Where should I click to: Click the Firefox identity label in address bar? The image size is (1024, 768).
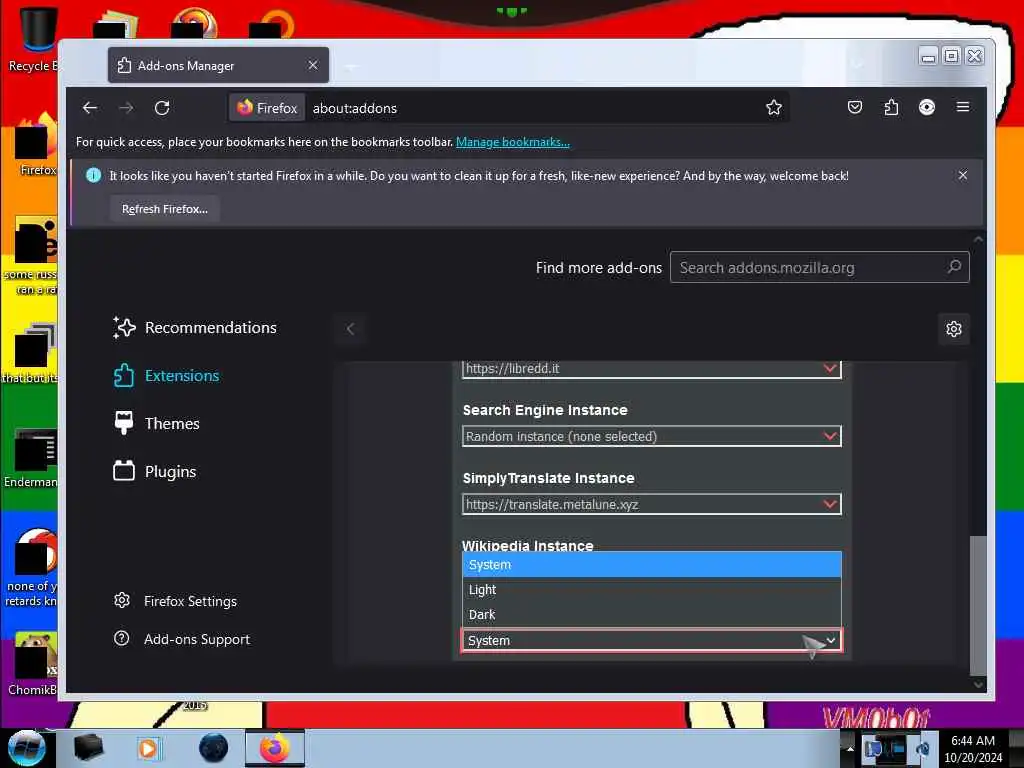(267, 108)
